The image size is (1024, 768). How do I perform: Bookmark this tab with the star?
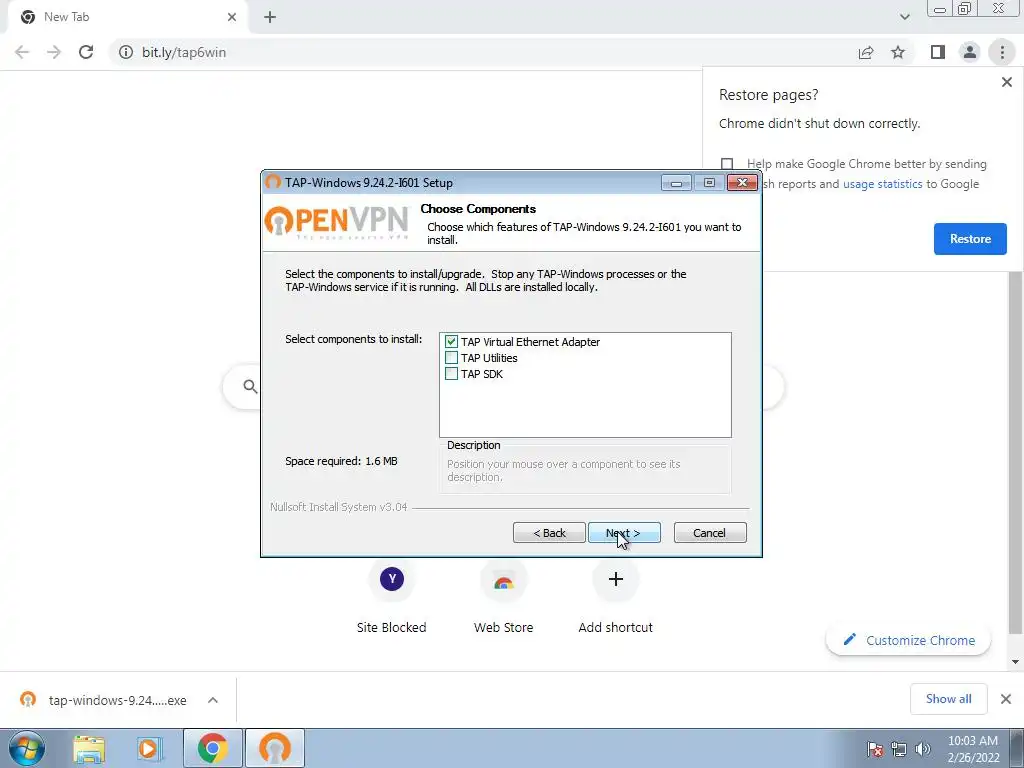click(898, 52)
